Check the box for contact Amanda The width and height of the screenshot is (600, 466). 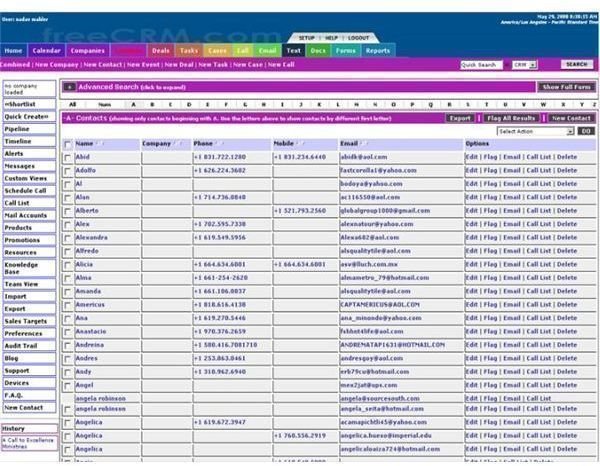tap(68, 292)
